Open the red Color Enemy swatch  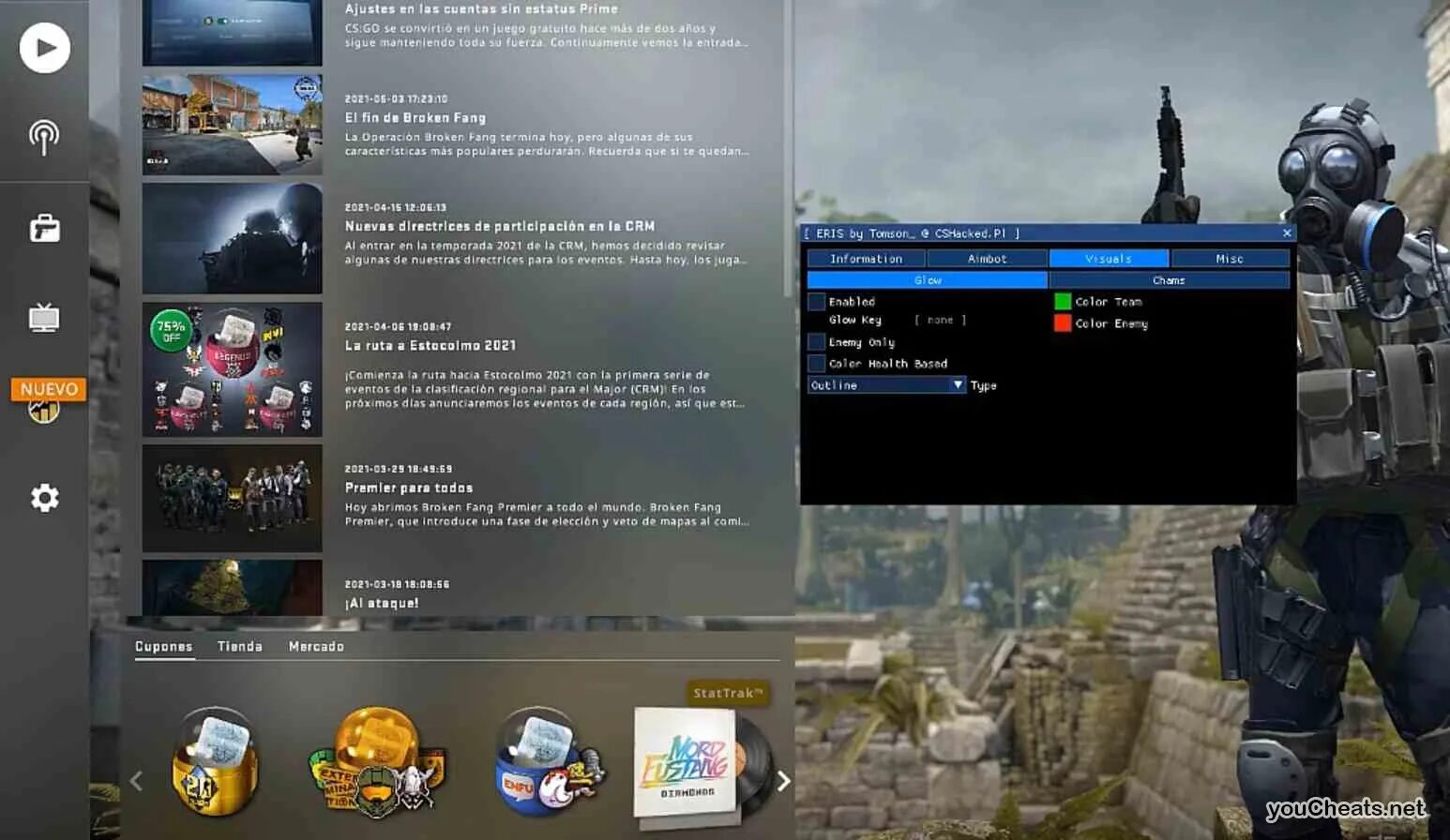click(x=1063, y=323)
